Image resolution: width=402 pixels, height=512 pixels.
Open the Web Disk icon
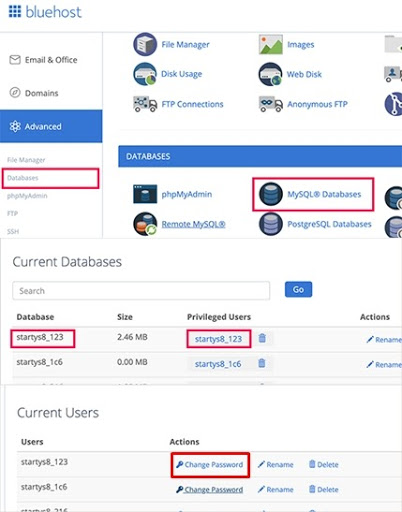click(270, 74)
